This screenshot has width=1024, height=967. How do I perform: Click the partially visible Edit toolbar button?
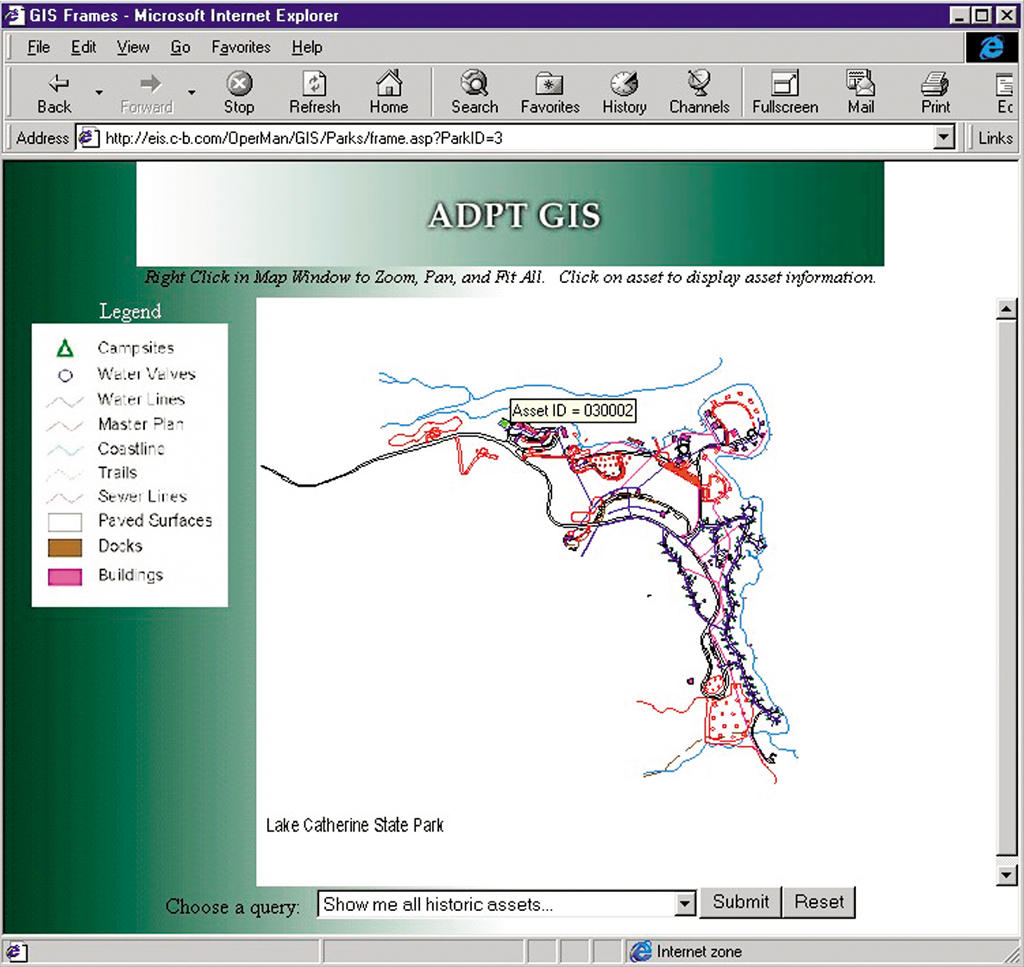[1004, 93]
